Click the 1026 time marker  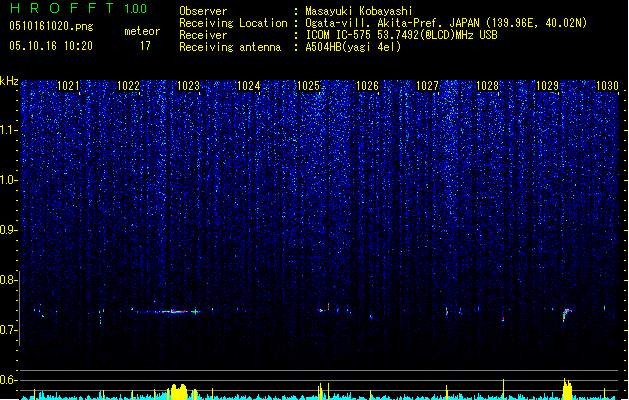point(367,86)
